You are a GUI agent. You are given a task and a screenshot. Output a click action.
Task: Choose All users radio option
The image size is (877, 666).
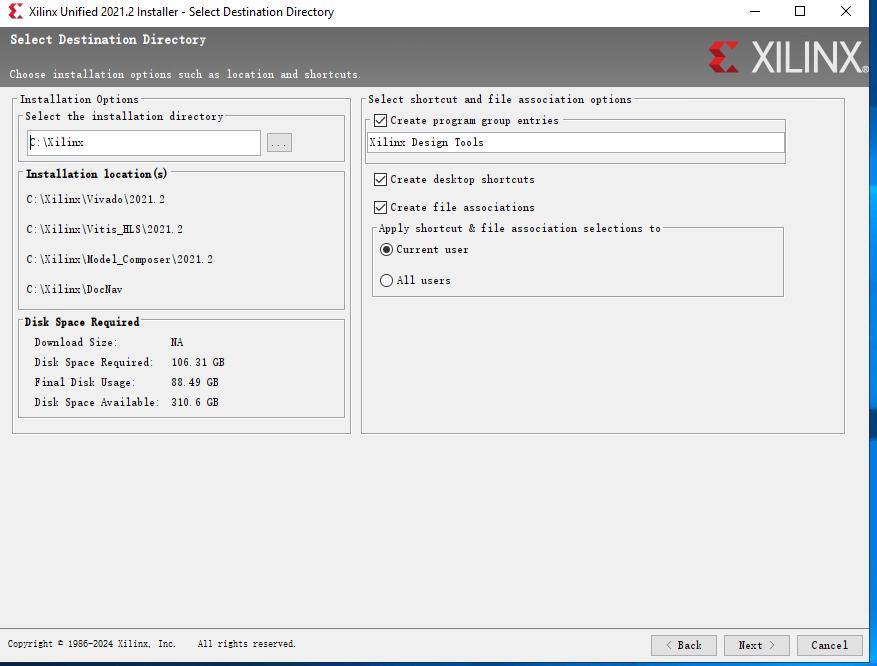click(386, 280)
